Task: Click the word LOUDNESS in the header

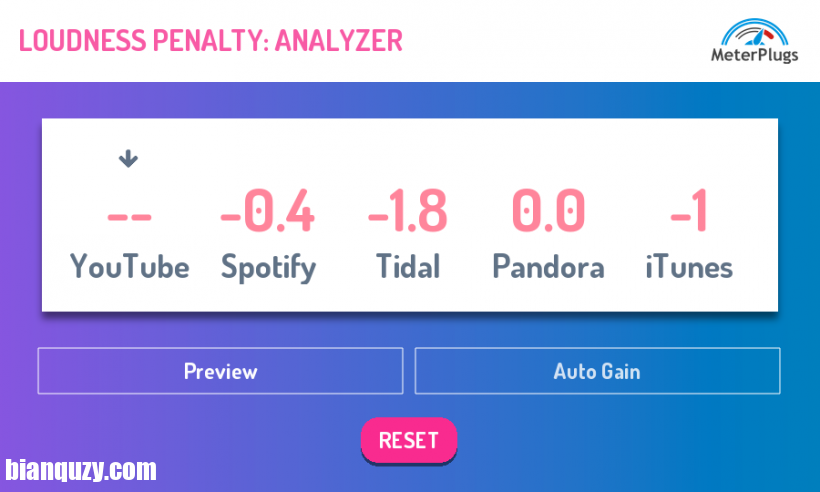Action: coord(83,41)
